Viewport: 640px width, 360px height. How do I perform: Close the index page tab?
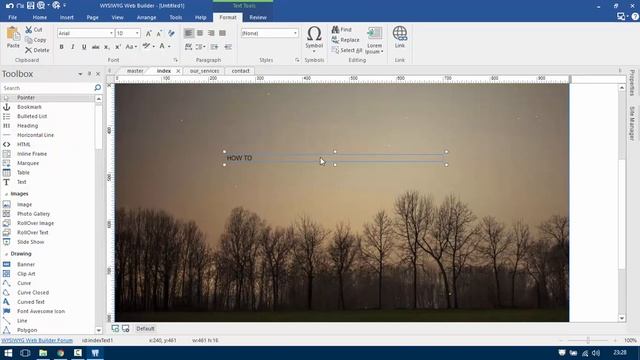(178, 71)
